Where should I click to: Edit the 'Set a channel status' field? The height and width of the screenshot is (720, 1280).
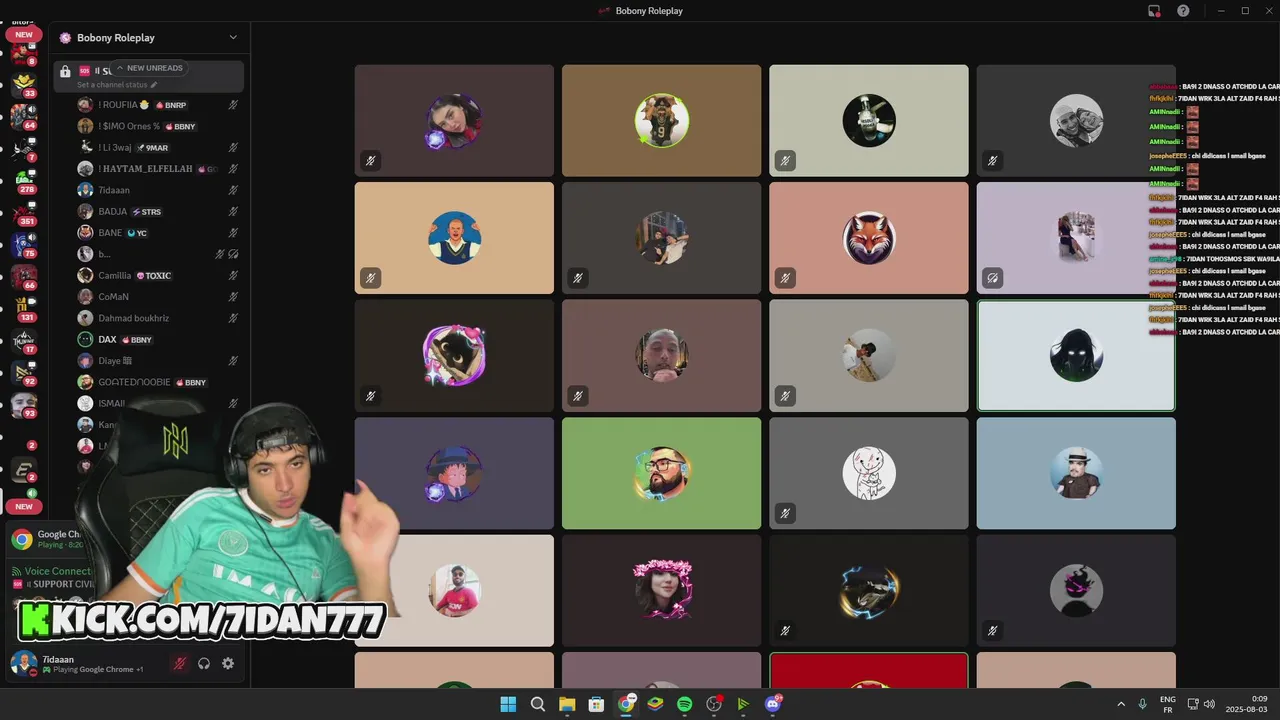(x=117, y=85)
